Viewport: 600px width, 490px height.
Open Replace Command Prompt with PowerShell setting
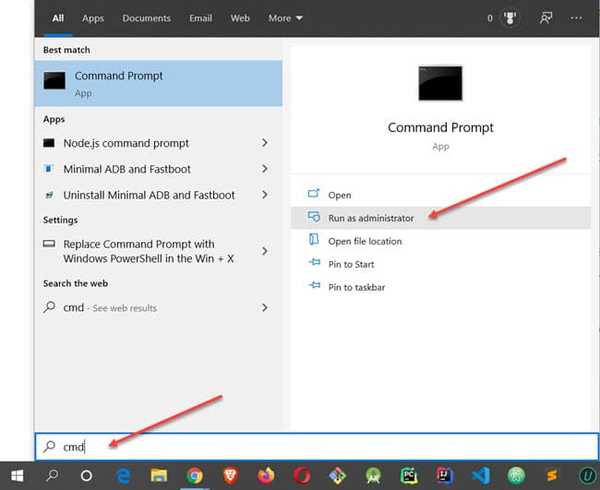point(148,251)
